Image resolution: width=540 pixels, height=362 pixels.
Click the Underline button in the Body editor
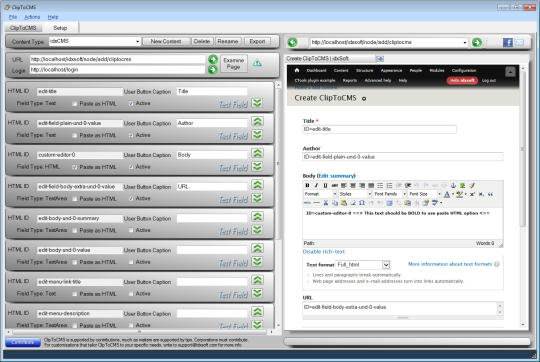pos(325,185)
